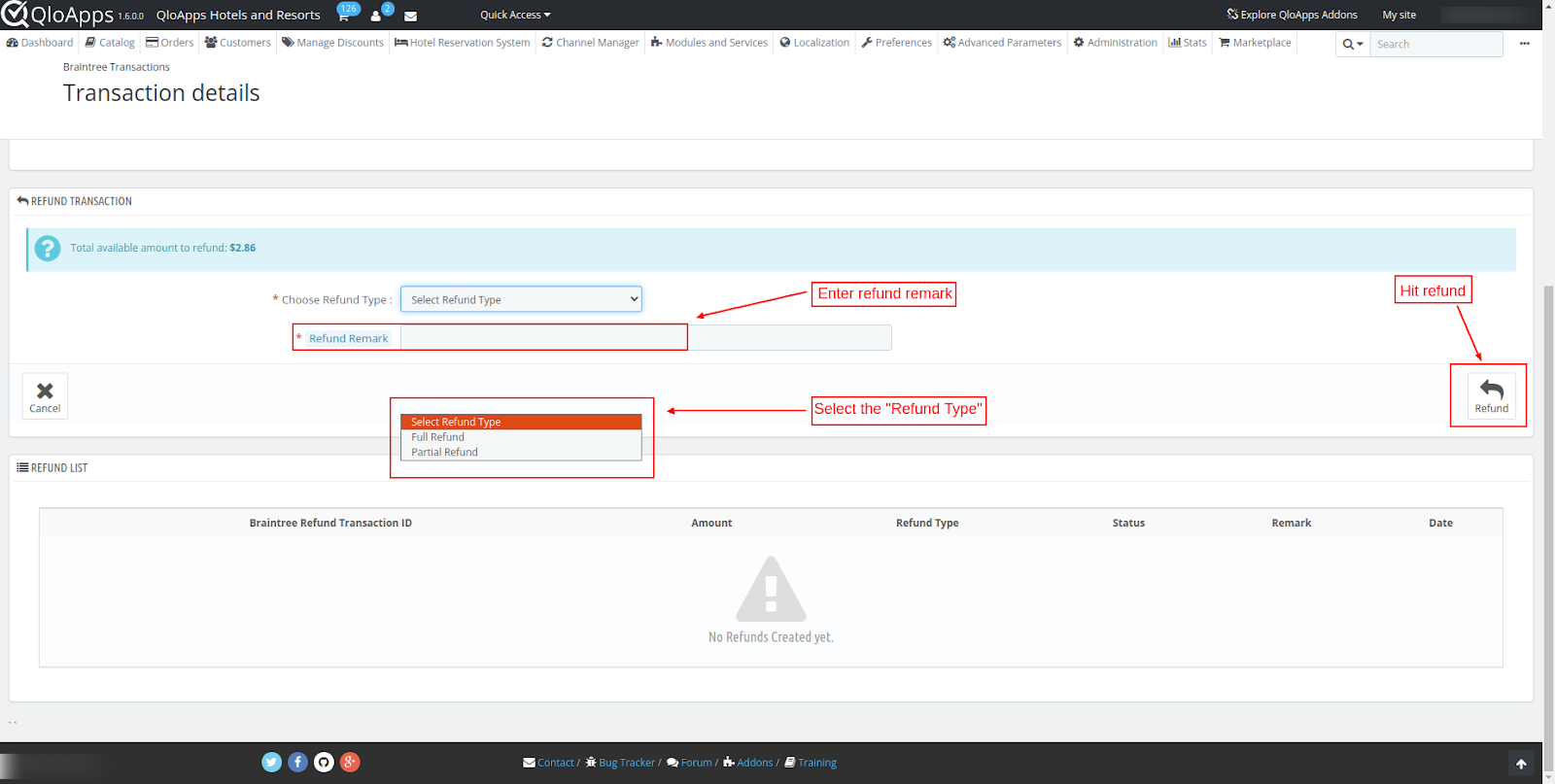Open the Choose Refund Type dropdown

point(521,299)
